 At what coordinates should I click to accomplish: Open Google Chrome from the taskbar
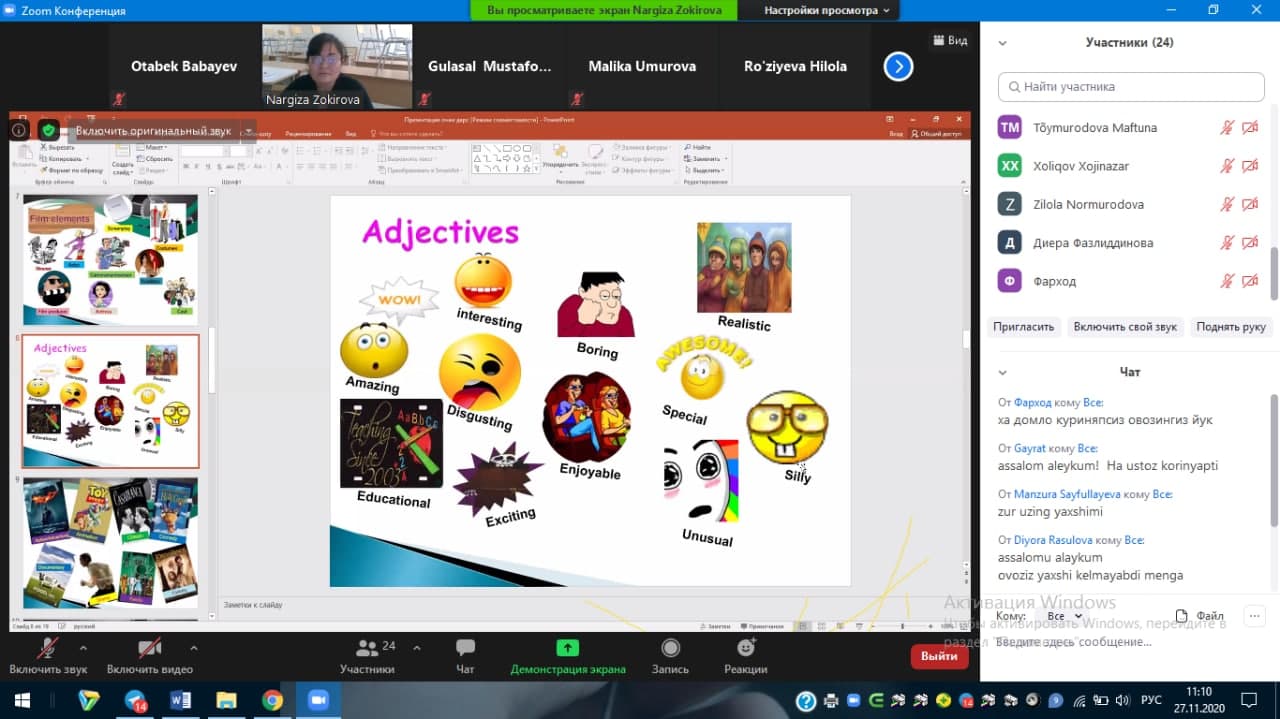272,700
